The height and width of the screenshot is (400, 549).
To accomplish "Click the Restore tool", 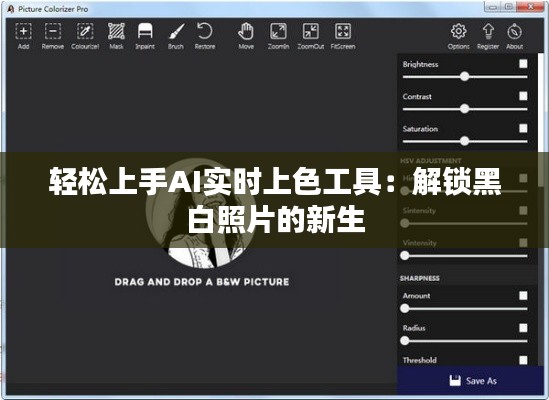I will coord(205,35).
